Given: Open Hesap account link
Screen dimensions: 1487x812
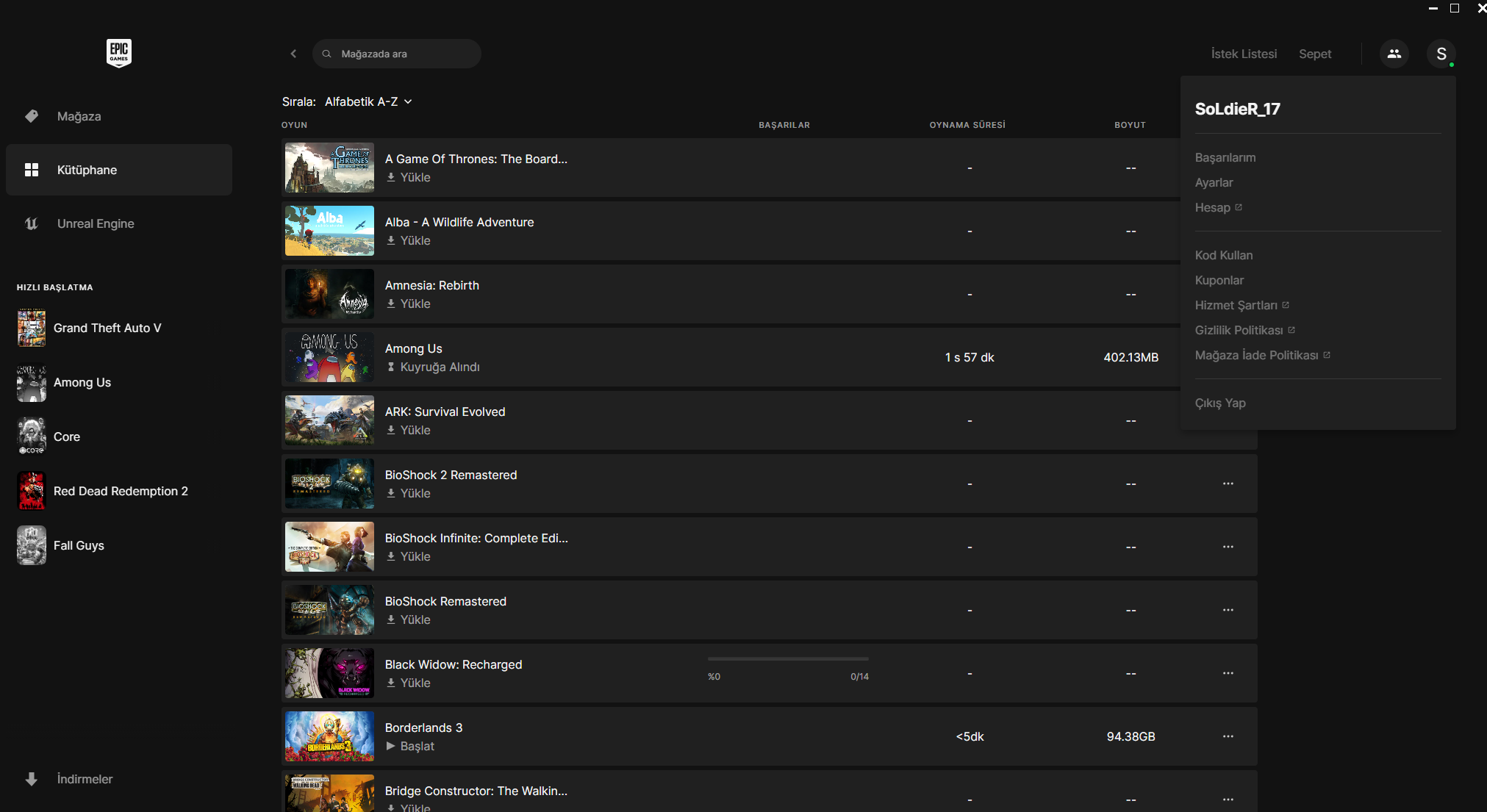Looking at the screenshot, I should [x=1219, y=207].
